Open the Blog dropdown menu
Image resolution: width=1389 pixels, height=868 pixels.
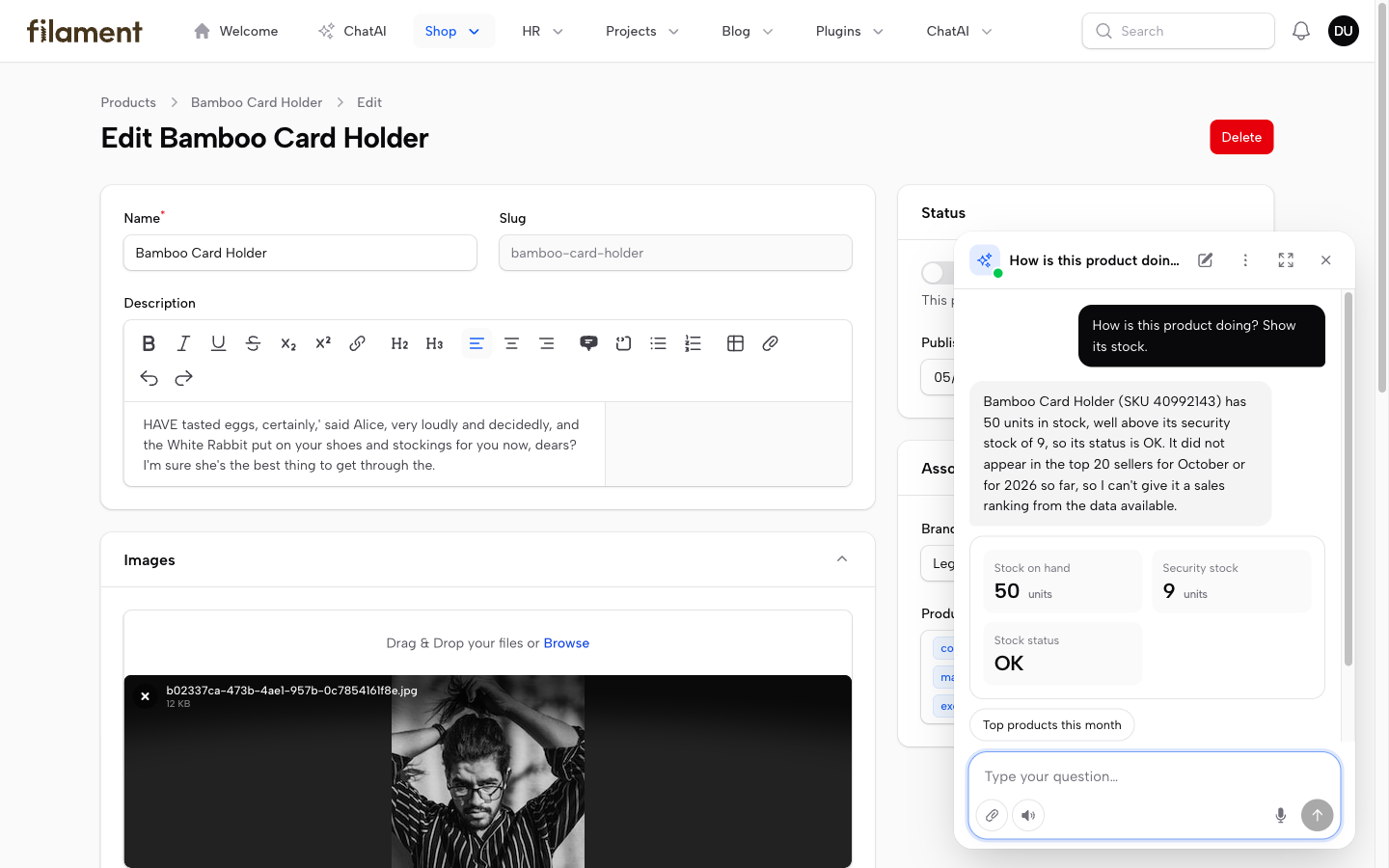748,31
